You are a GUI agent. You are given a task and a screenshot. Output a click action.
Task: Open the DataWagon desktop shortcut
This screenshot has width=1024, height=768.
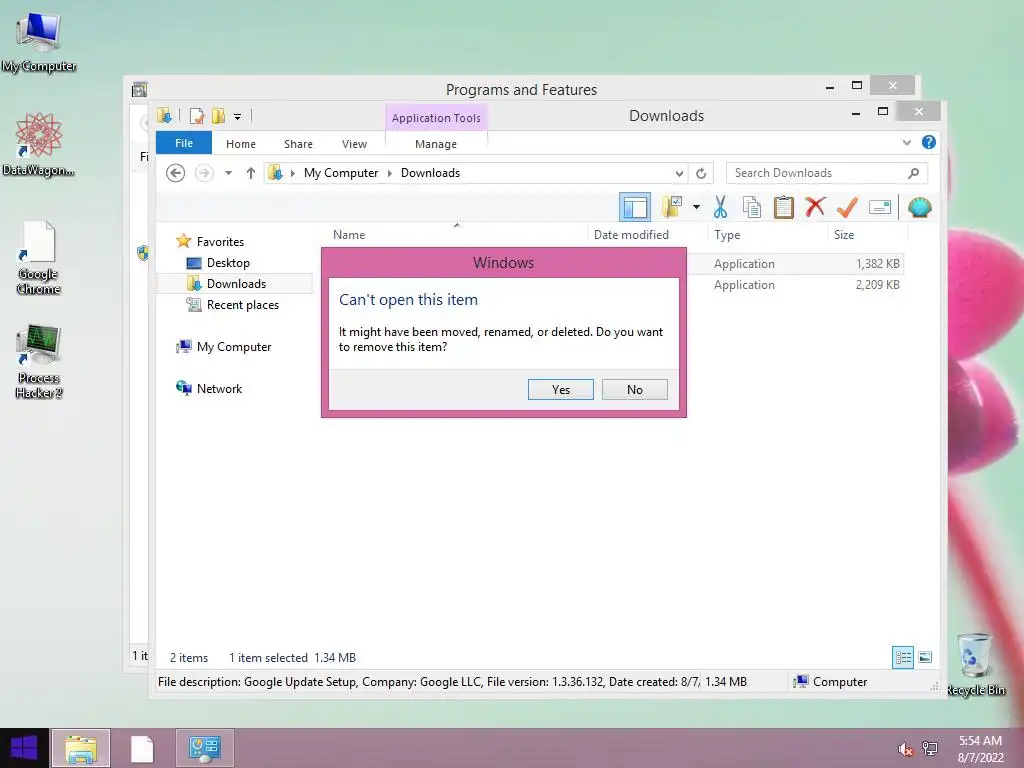(x=39, y=144)
